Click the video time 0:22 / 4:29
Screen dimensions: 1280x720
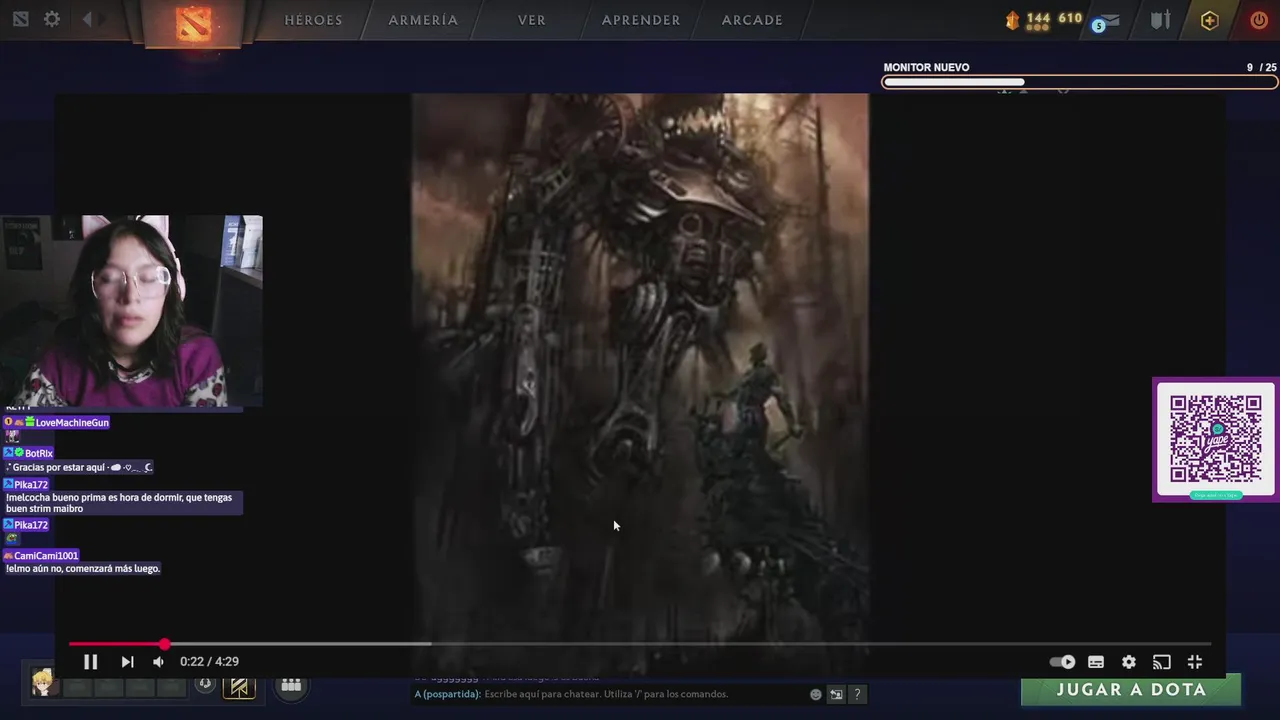pyautogui.click(x=209, y=661)
